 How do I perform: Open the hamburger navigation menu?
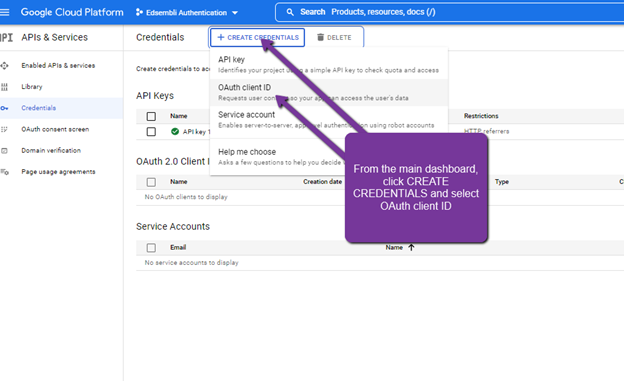click(4, 12)
